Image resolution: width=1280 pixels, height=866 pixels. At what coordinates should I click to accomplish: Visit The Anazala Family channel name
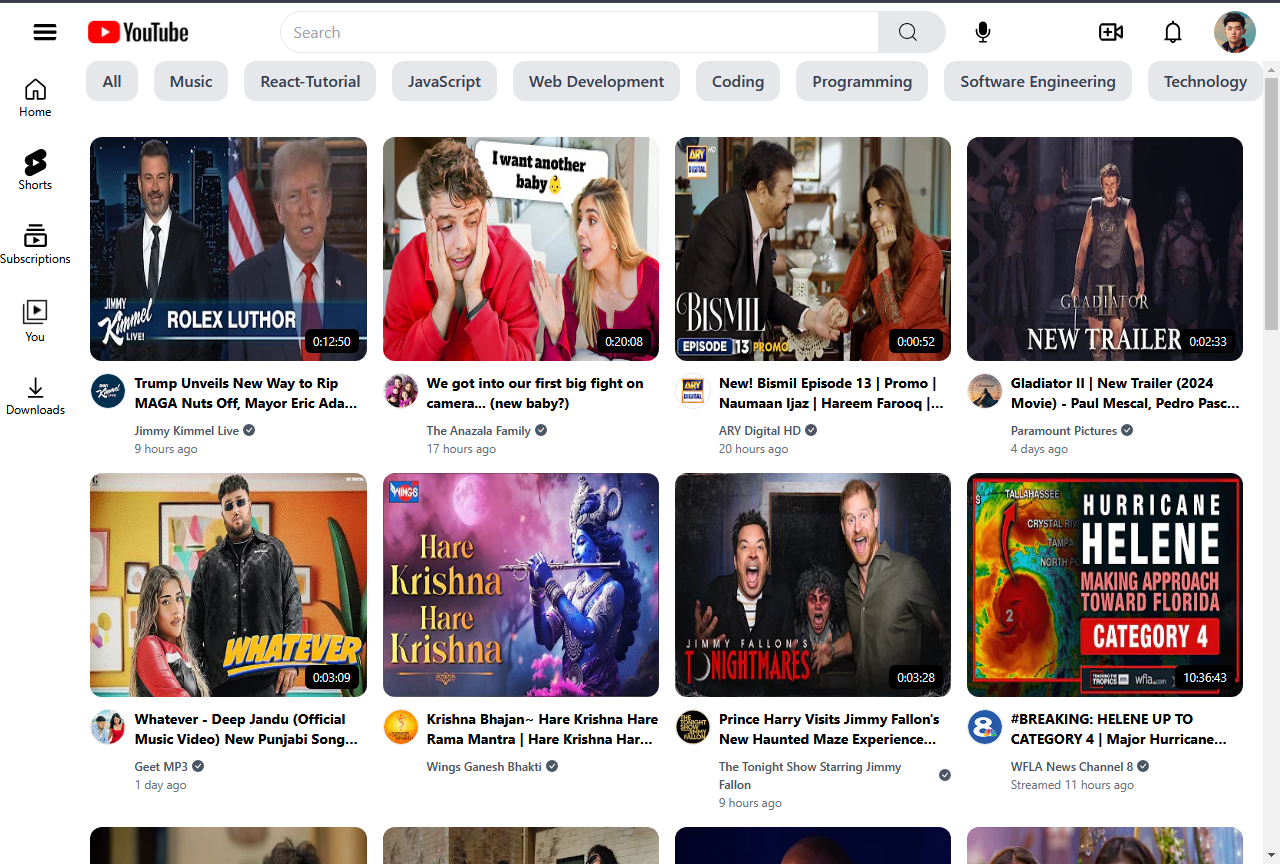pyautogui.click(x=479, y=431)
